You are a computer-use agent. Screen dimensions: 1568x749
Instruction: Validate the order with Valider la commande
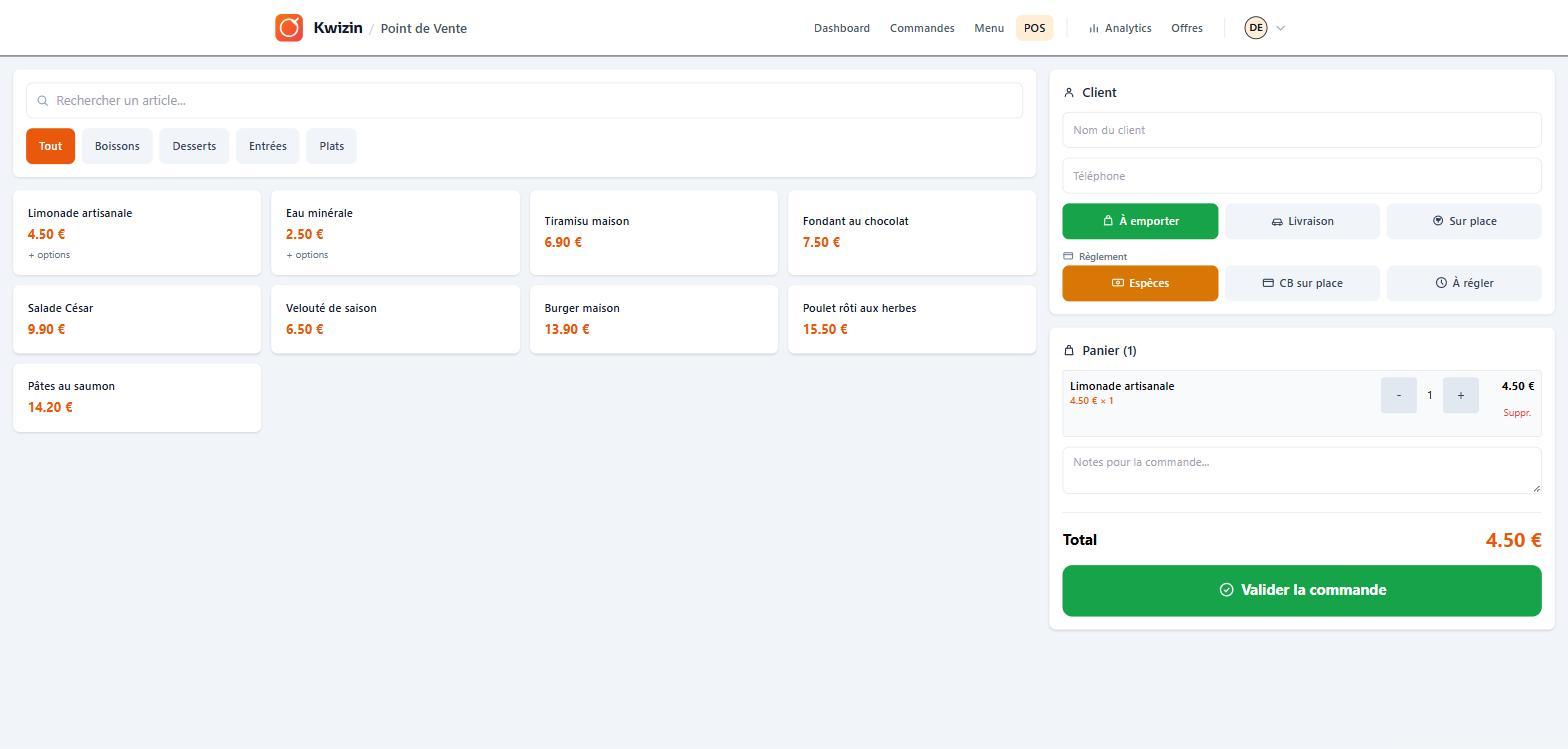pos(1302,590)
